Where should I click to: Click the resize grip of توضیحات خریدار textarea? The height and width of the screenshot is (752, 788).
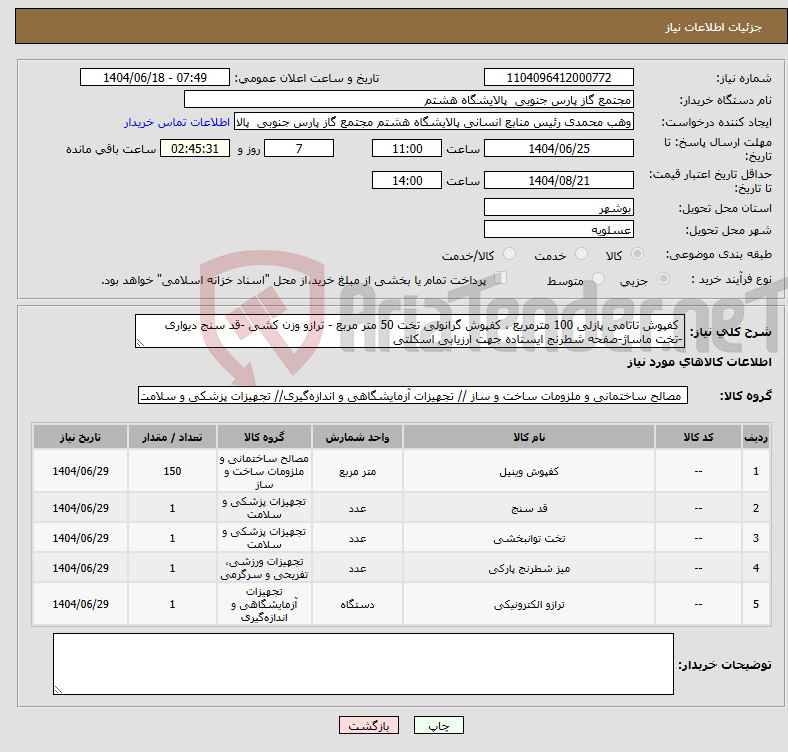click(58, 690)
